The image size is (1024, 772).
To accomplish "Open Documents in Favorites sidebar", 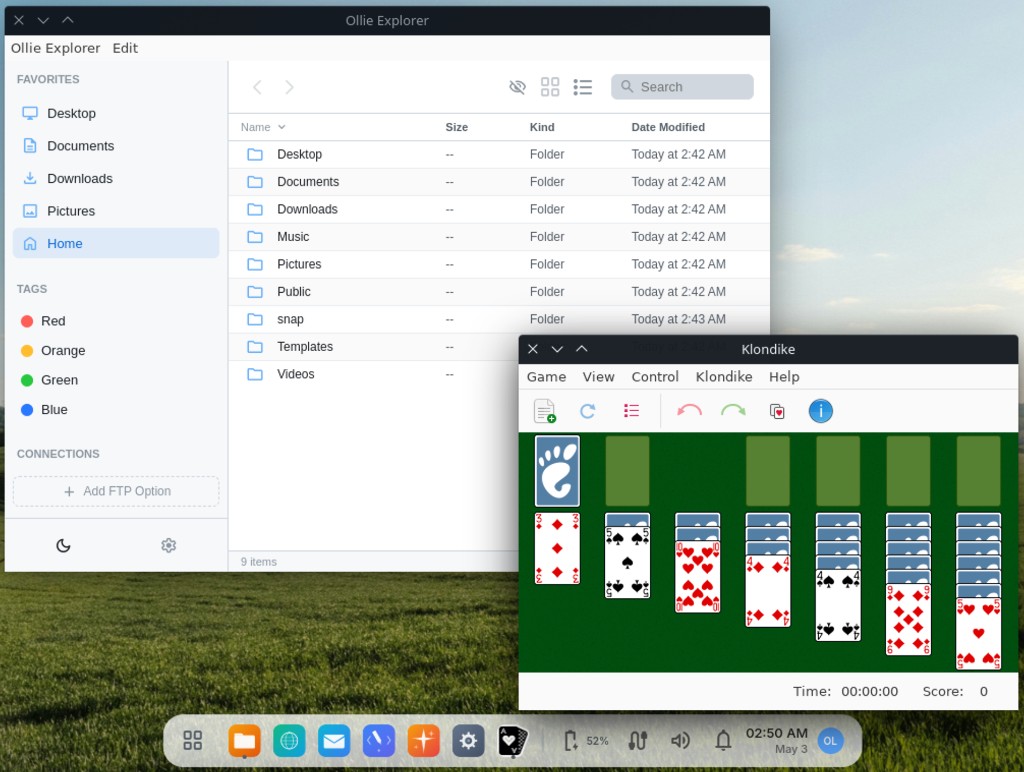I will [x=116, y=146].
